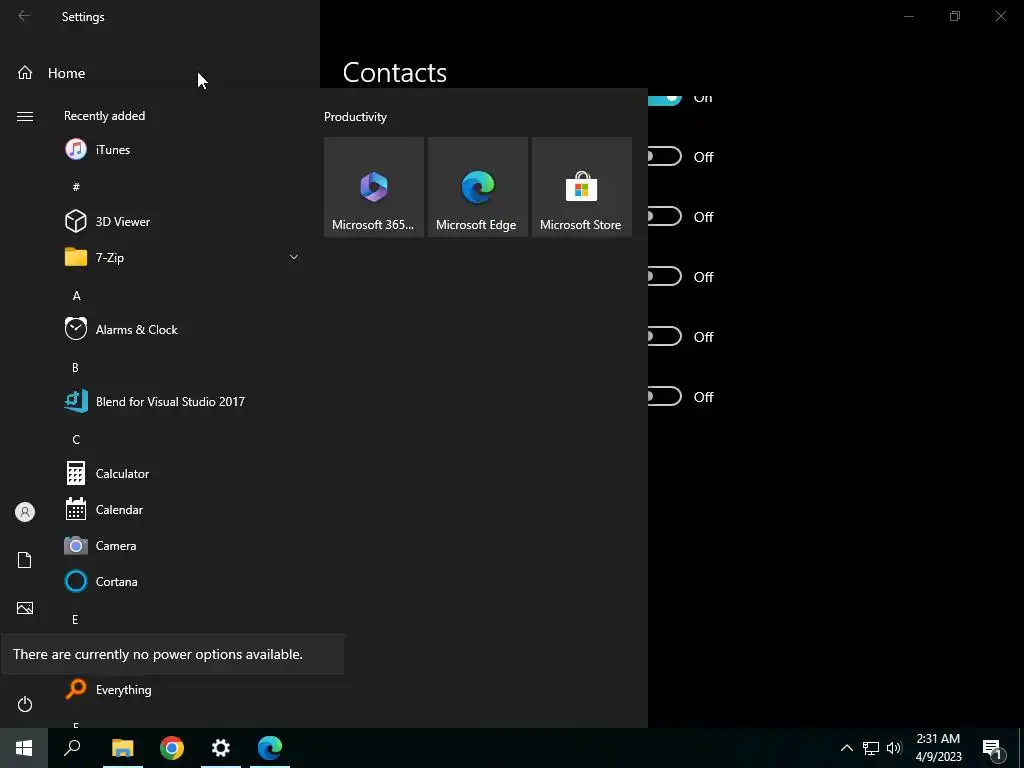Launch Blend for Visual Studio 2017
This screenshot has height=768, width=1024.
(x=183, y=402)
